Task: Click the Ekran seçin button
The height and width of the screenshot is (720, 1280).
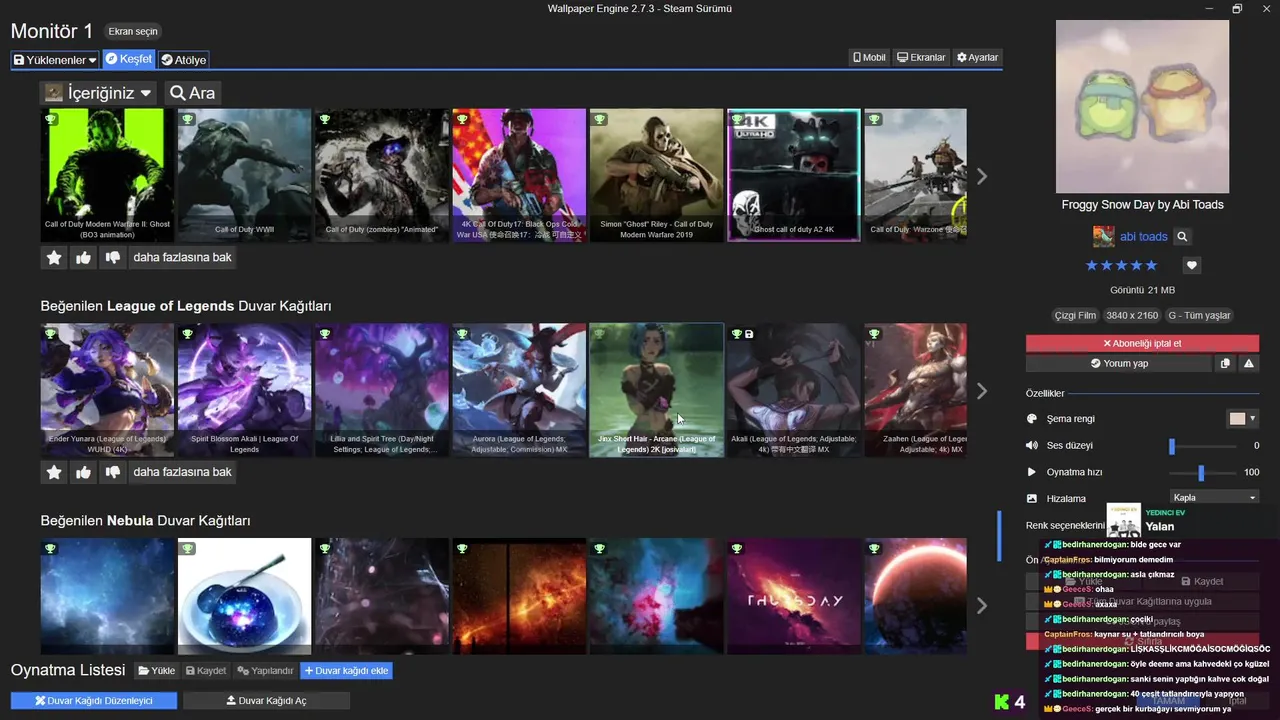Action: [x=133, y=32]
